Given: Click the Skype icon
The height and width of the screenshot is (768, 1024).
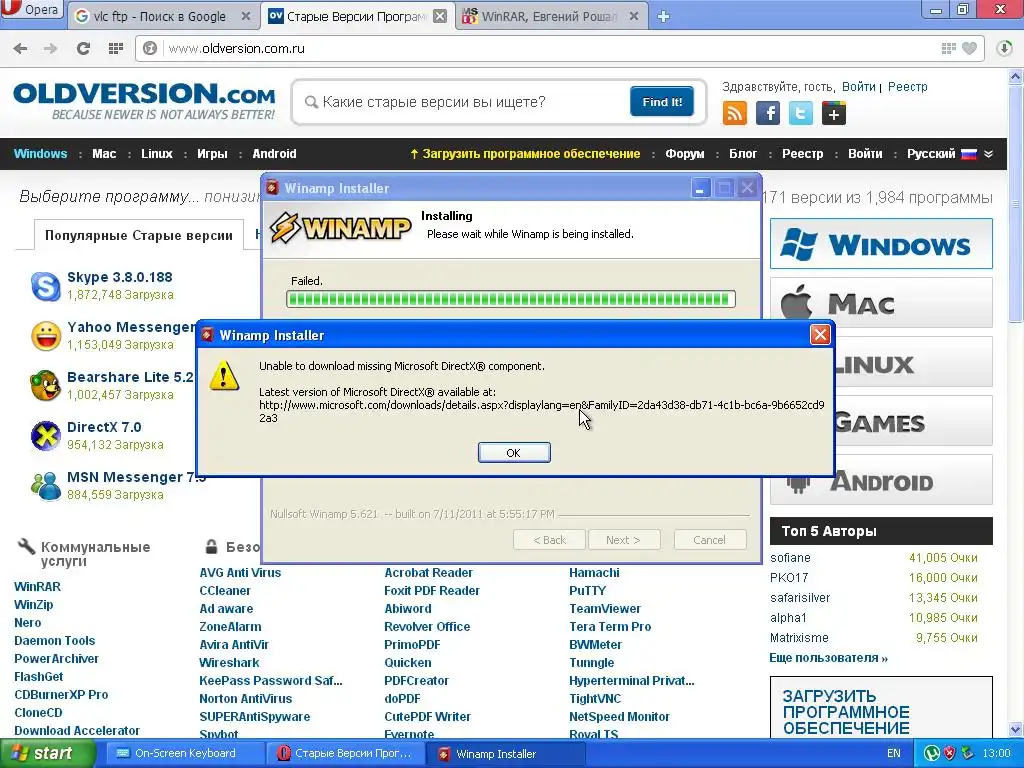Looking at the screenshot, I should 46,286.
